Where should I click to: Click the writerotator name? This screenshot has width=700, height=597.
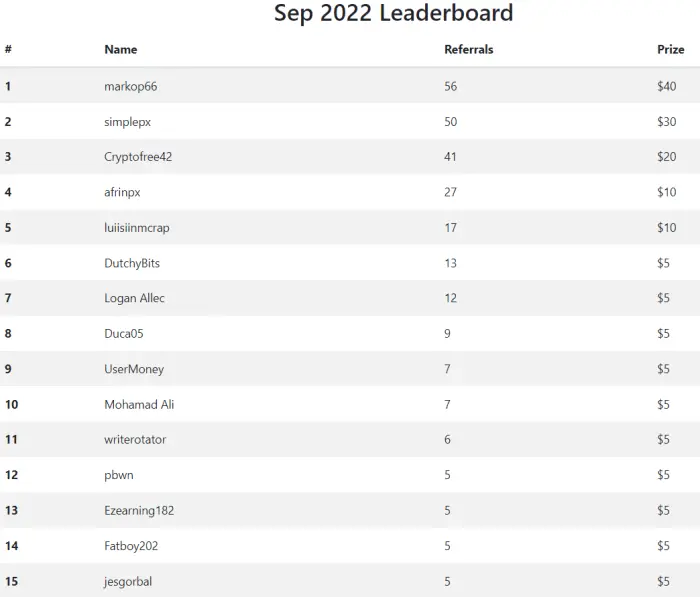click(135, 440)
